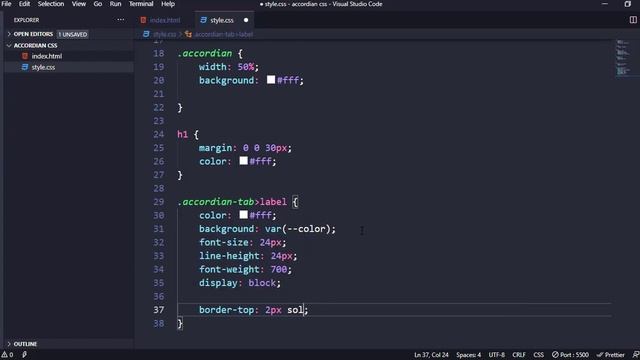Screen dimensions: 640x360
Task: Change CSS language mode in status bar
Action: pos(538,355)
